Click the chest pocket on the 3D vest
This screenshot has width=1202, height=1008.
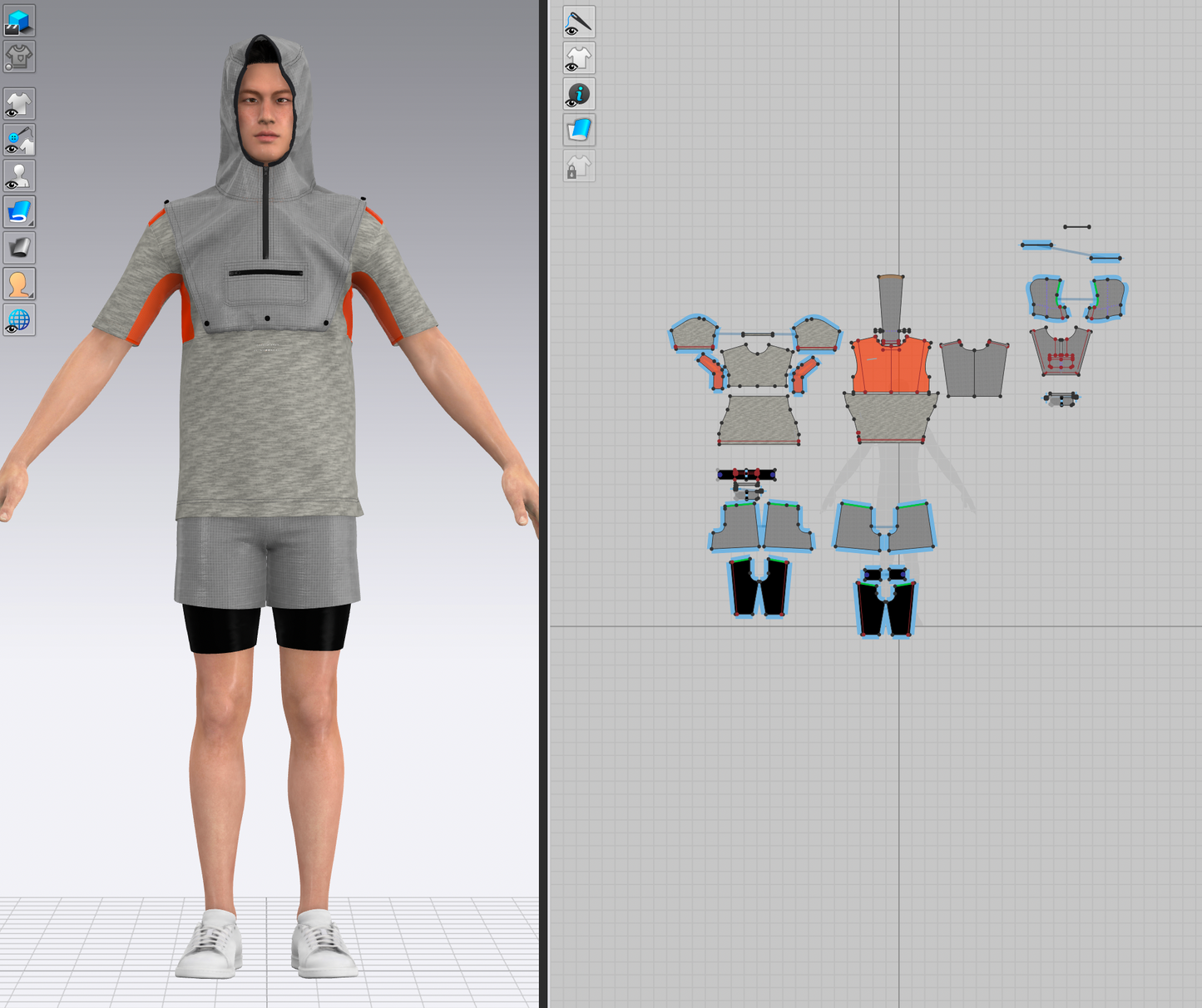pos(266,287)
